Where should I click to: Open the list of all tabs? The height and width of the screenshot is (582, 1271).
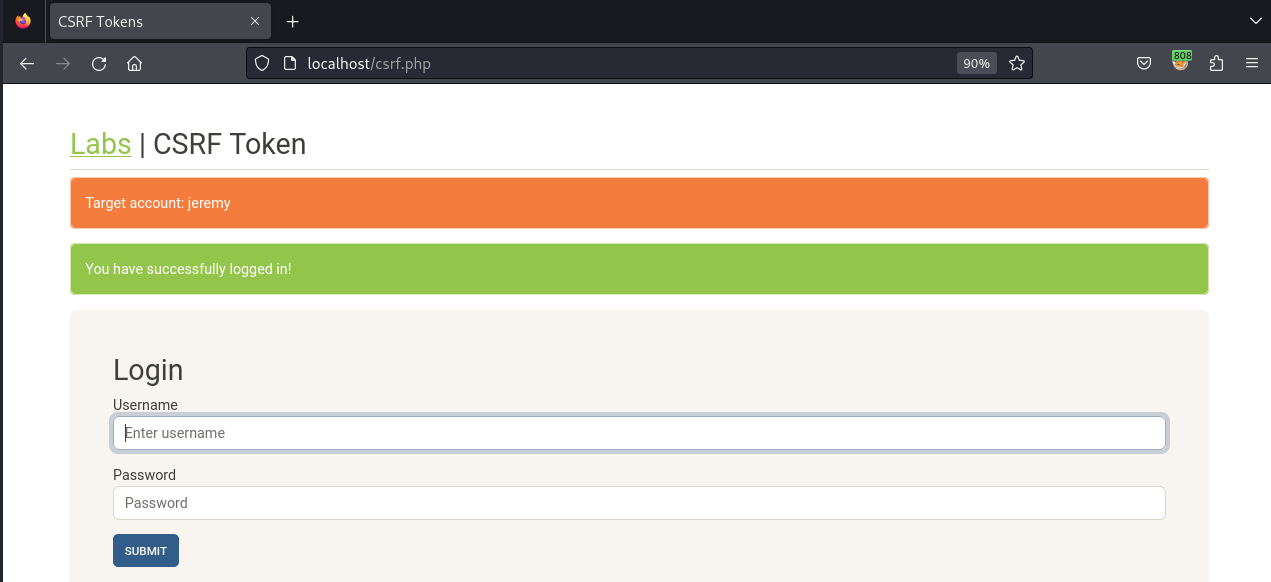[1255, 20]
